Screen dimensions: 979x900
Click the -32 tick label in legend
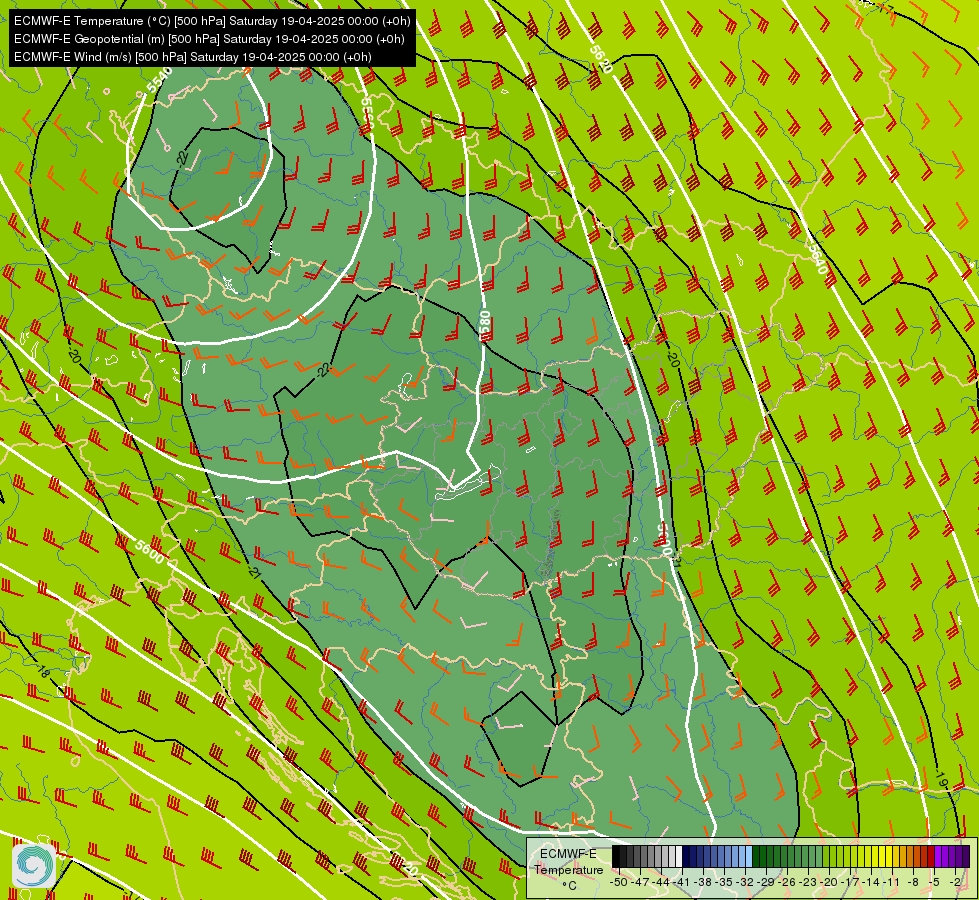click(x=746, y=882)
